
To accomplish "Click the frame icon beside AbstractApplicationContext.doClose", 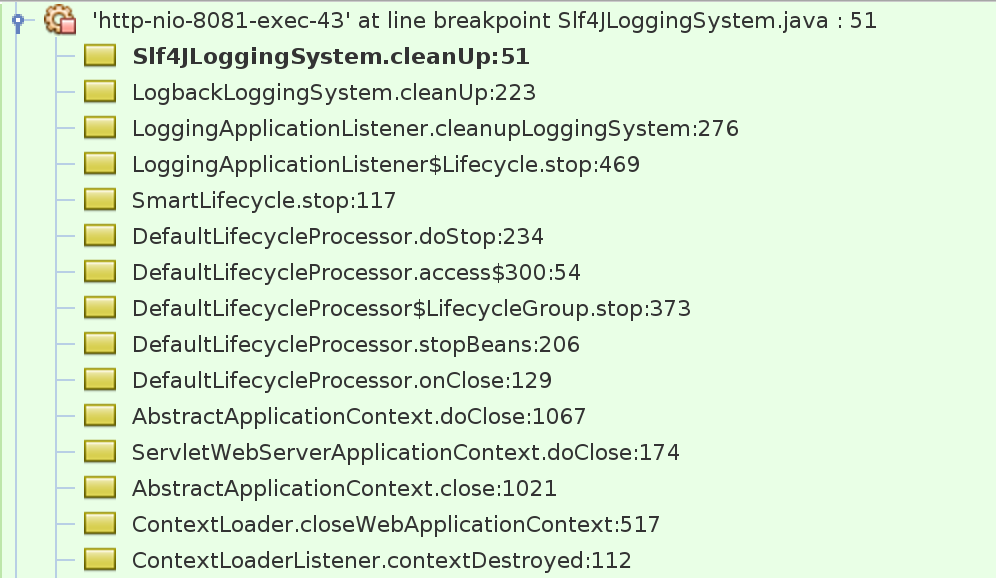I will pos(100,416).
